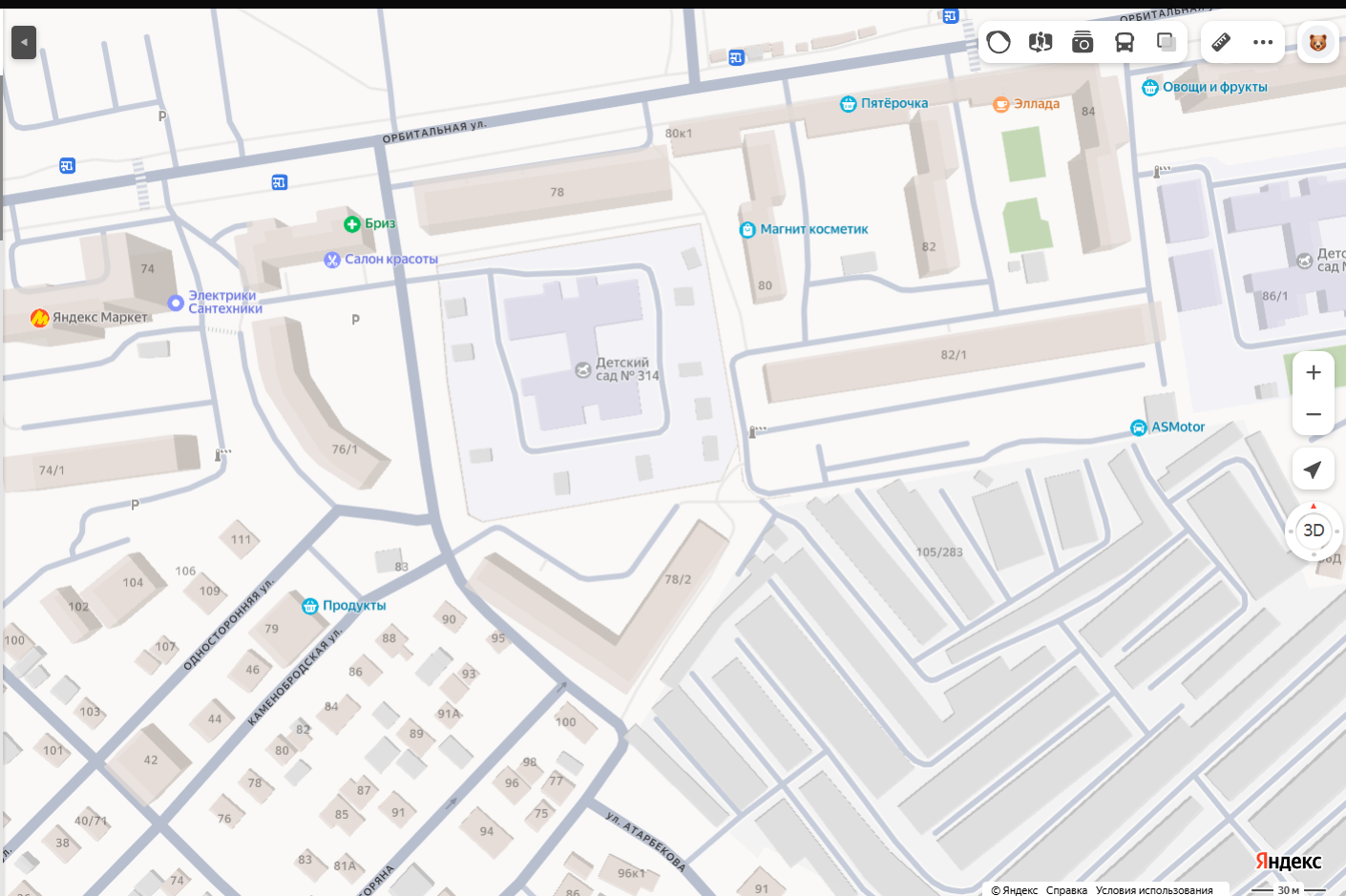
Task: Toggle the traffic layer circle icon
Action: 999,42
